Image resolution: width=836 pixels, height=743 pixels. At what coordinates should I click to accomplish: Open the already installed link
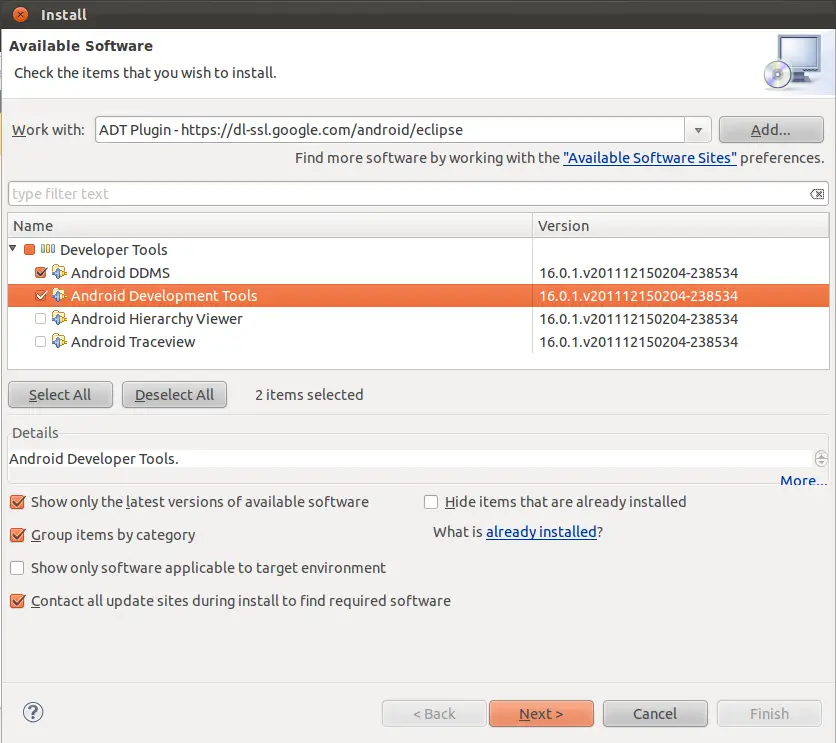[x=541, y=532]
